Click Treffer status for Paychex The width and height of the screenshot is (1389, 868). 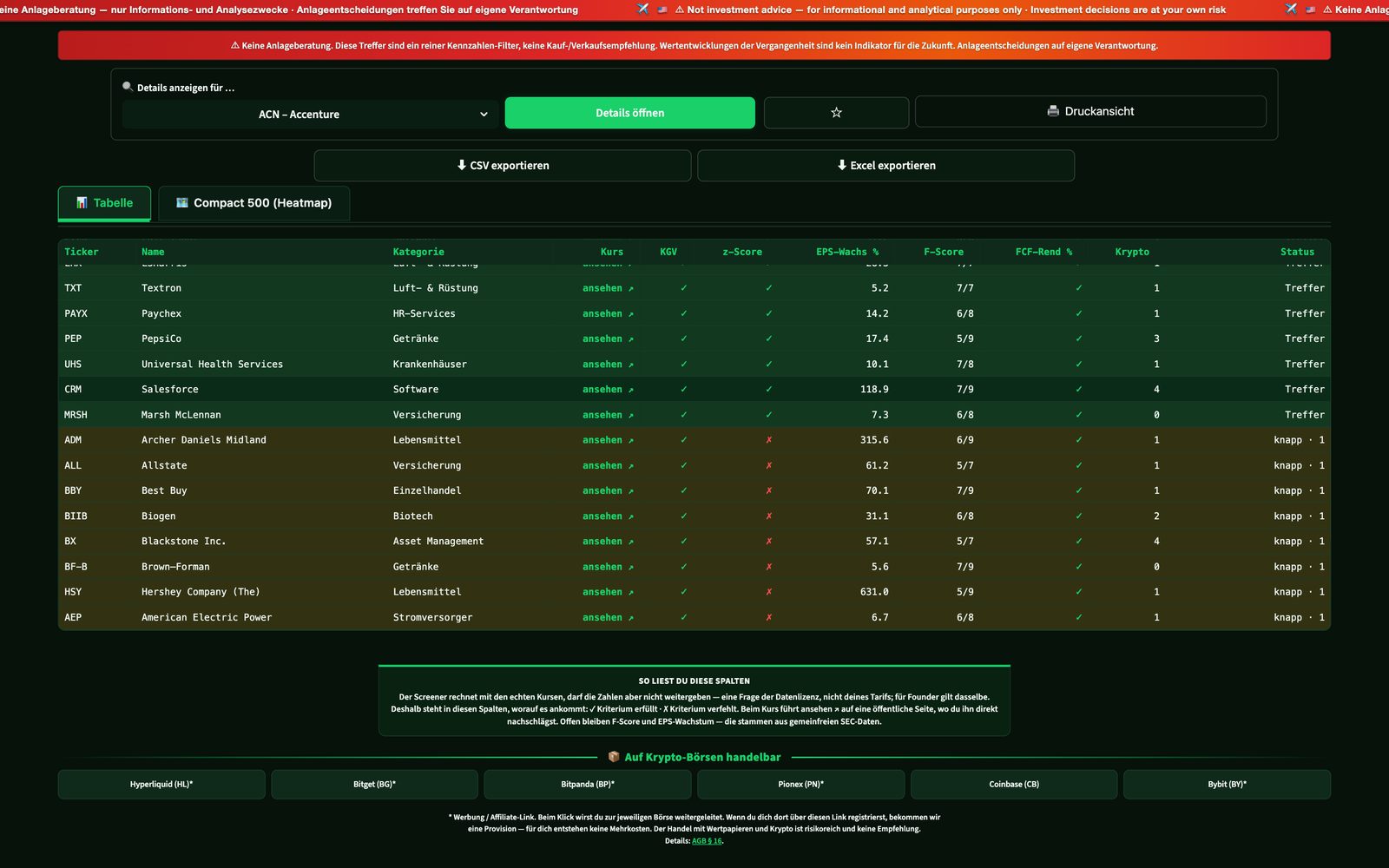[x=1305, y=313]
